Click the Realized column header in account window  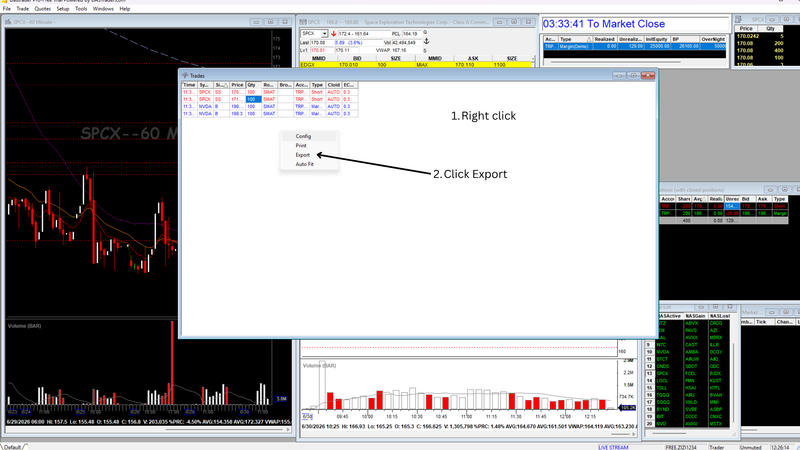coord(605,39)
